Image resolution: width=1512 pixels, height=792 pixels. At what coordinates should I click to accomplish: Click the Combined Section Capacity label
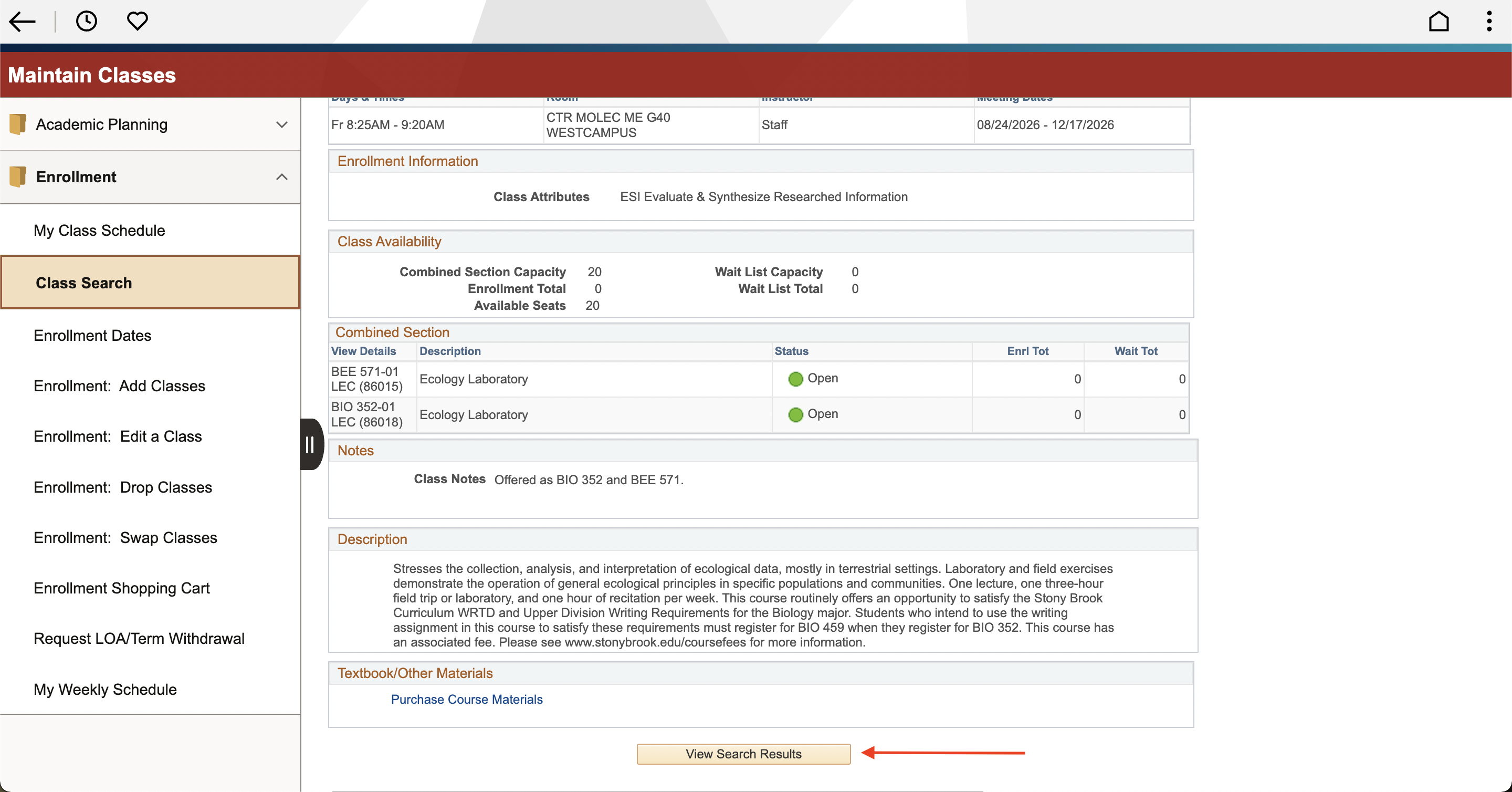pyautogui.click(x=482, y=272)
